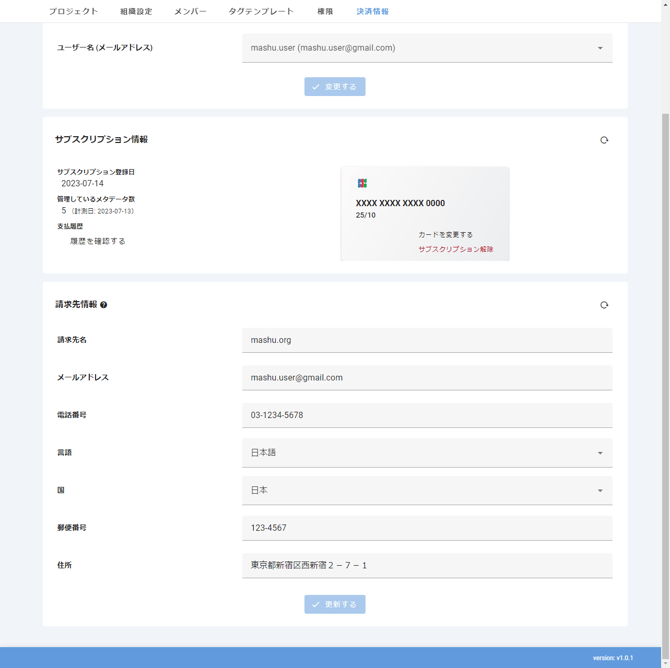Focus the 電話番号 input field
Viewport: 670px width, 668px height.
427,415
